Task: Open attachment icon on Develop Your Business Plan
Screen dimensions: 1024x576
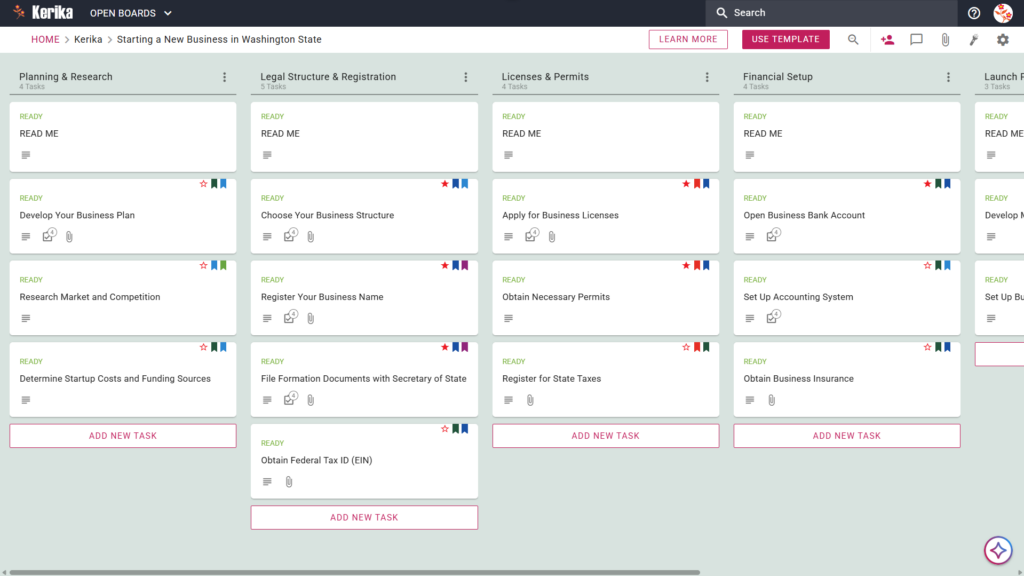Action: pyautogui.click(x=69, y=237)
